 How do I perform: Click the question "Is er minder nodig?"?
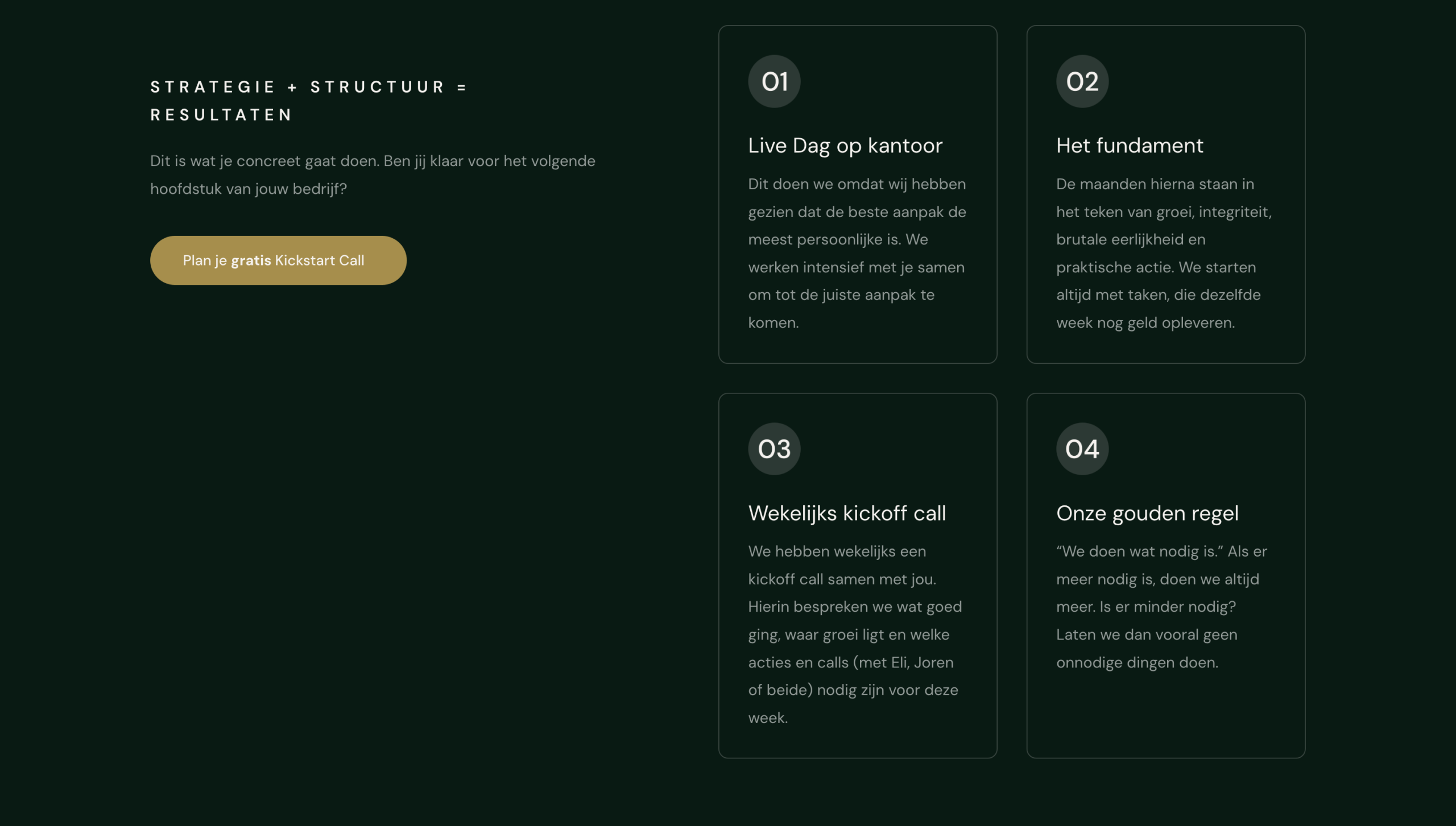click(x=1168, y=607)
